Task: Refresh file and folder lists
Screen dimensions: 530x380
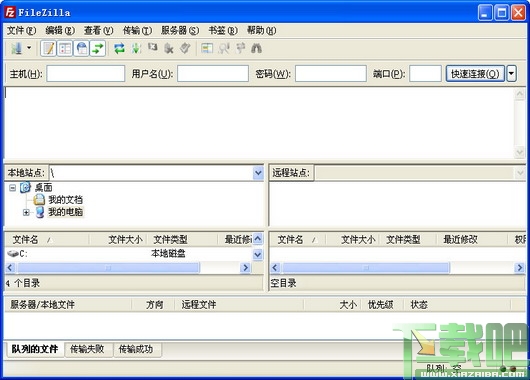Action: (119, 49)
